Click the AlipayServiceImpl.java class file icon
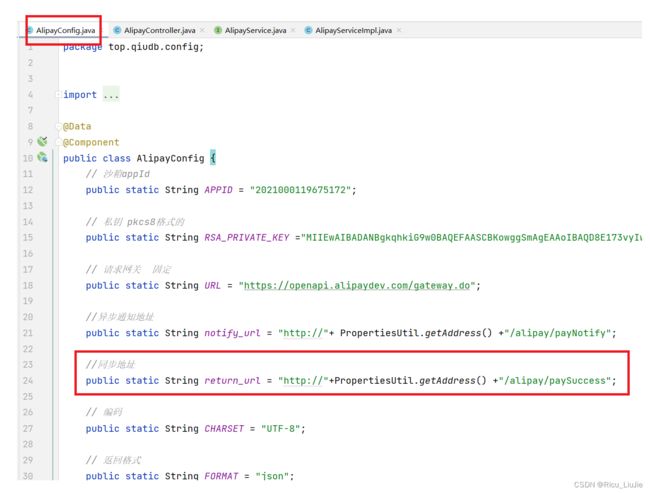The image size is (650, 493). click(x=308, y=30)
